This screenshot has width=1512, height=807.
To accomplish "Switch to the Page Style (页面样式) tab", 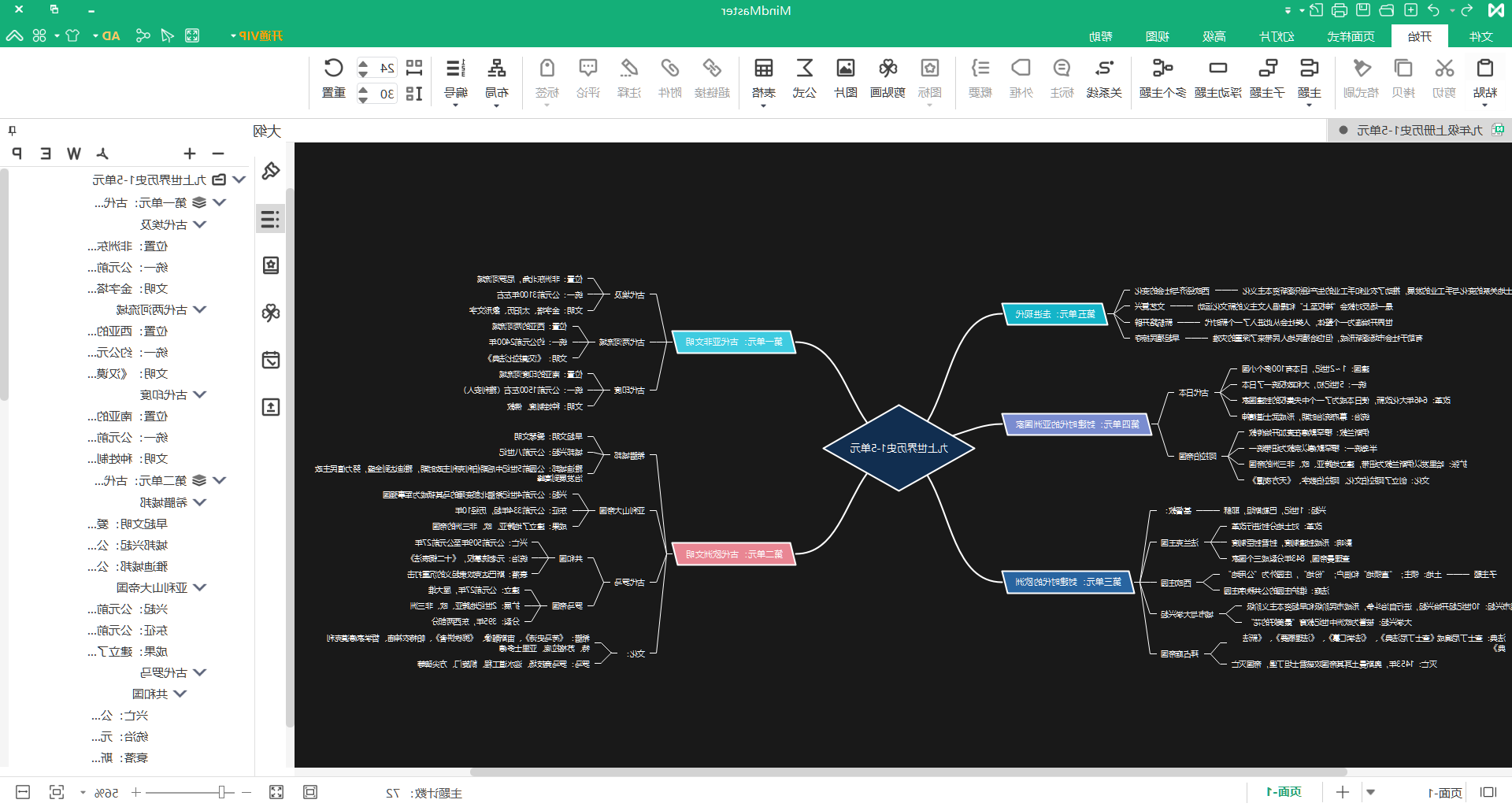I will (x=1351, y=36).
